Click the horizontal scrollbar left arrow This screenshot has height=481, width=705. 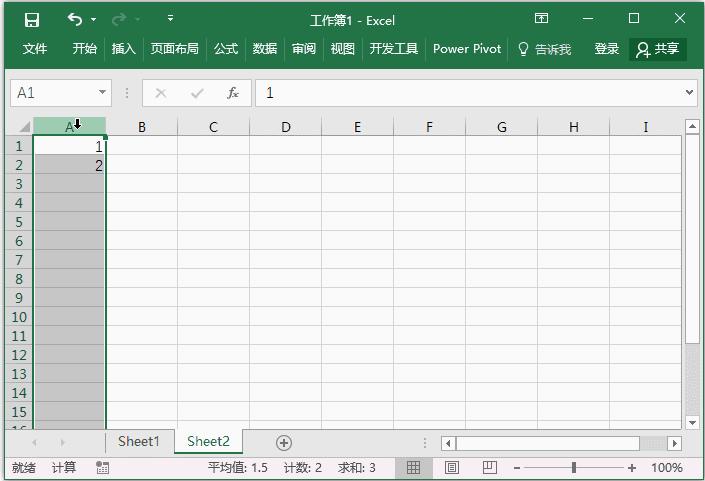(448, 443)
